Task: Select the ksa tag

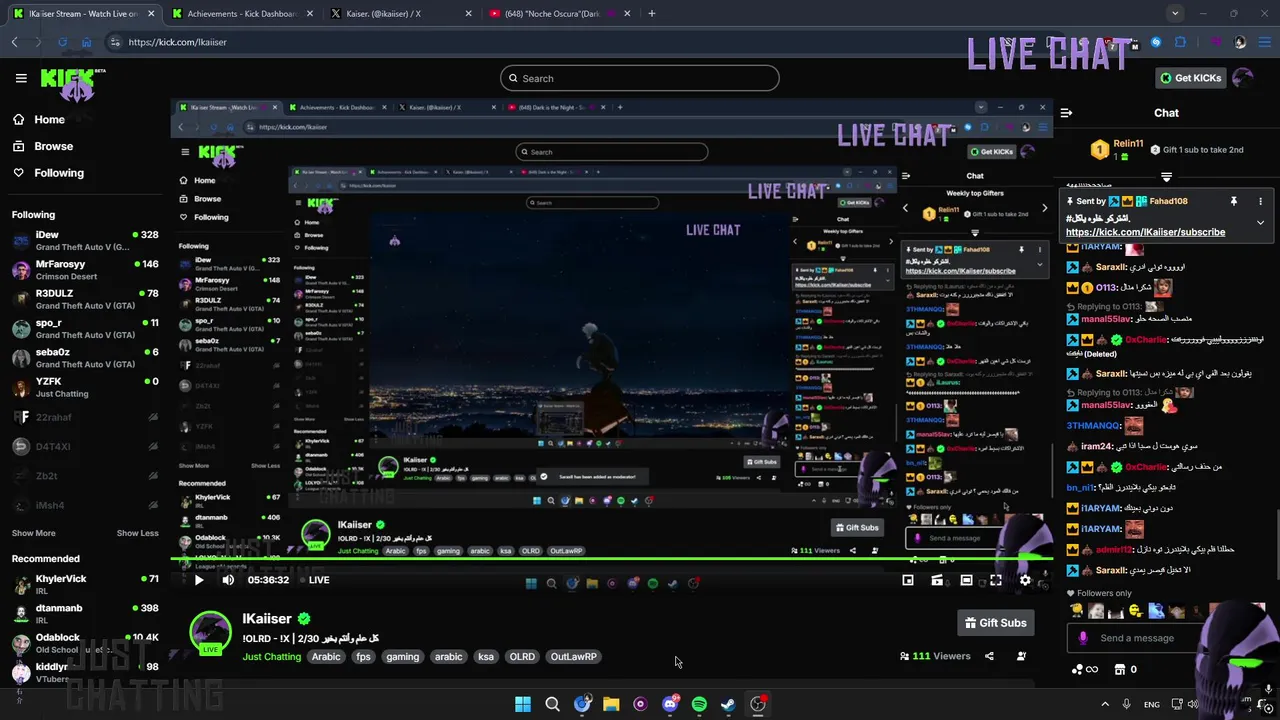Action: coord(486,657)
